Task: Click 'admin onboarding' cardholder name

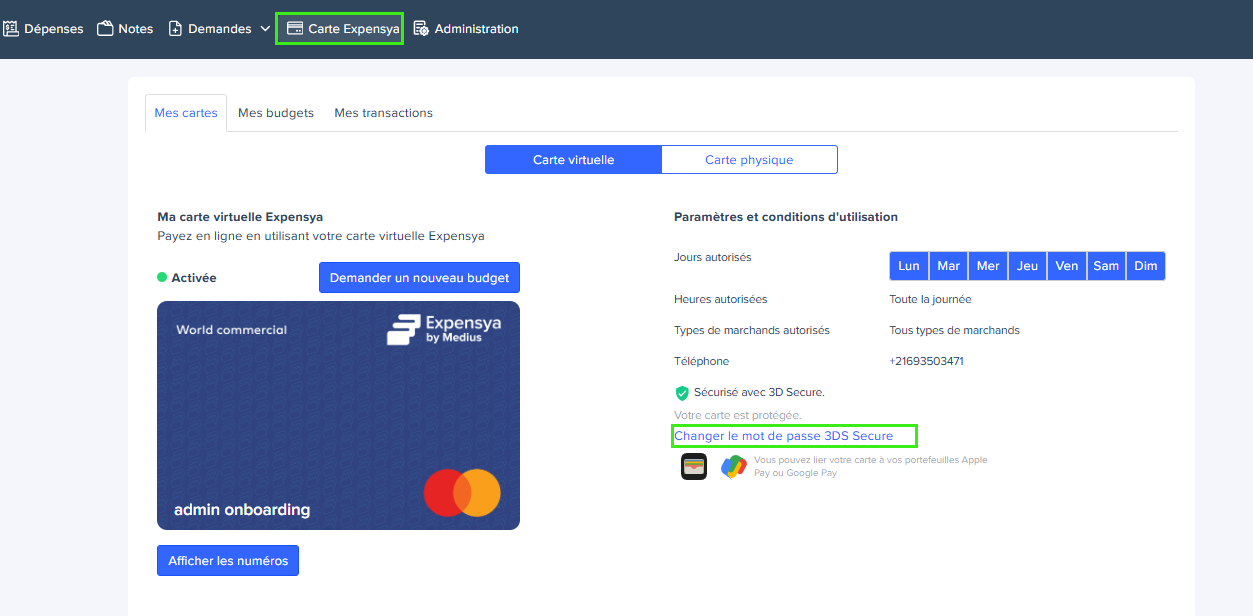Action: [242, 510]
